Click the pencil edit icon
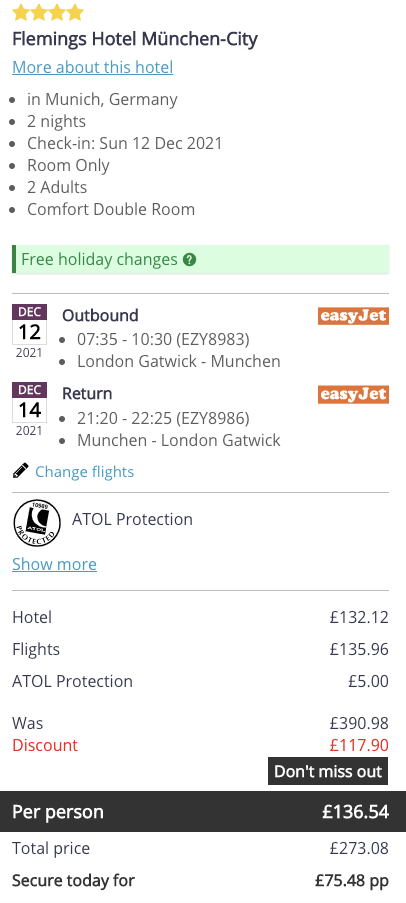The height and width of the screenshot is (903, 406). tap(20, 472)
